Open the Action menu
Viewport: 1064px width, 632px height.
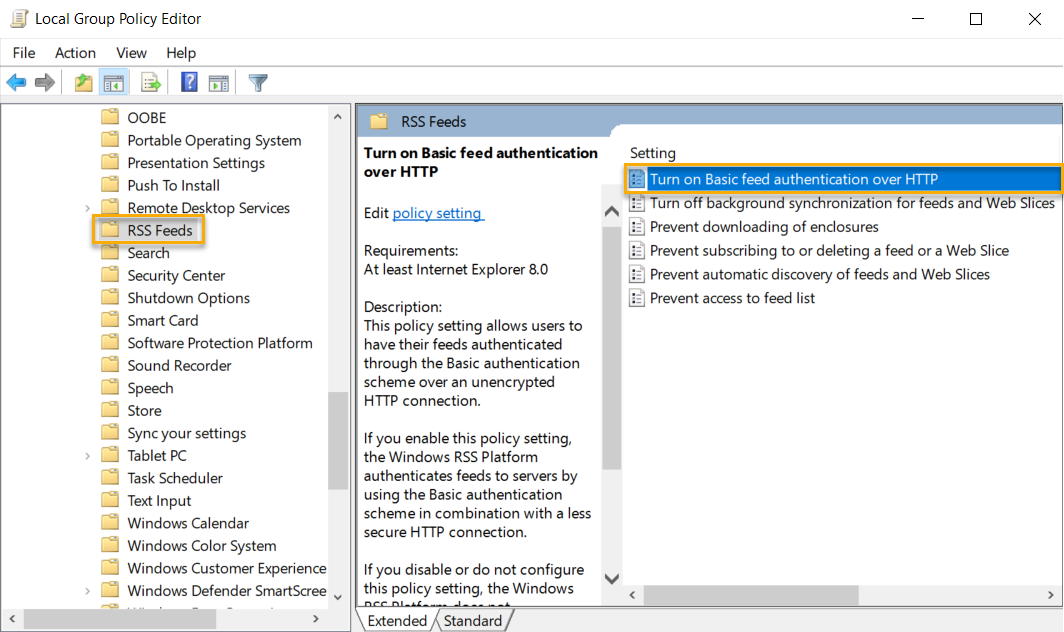coord(75,52)
